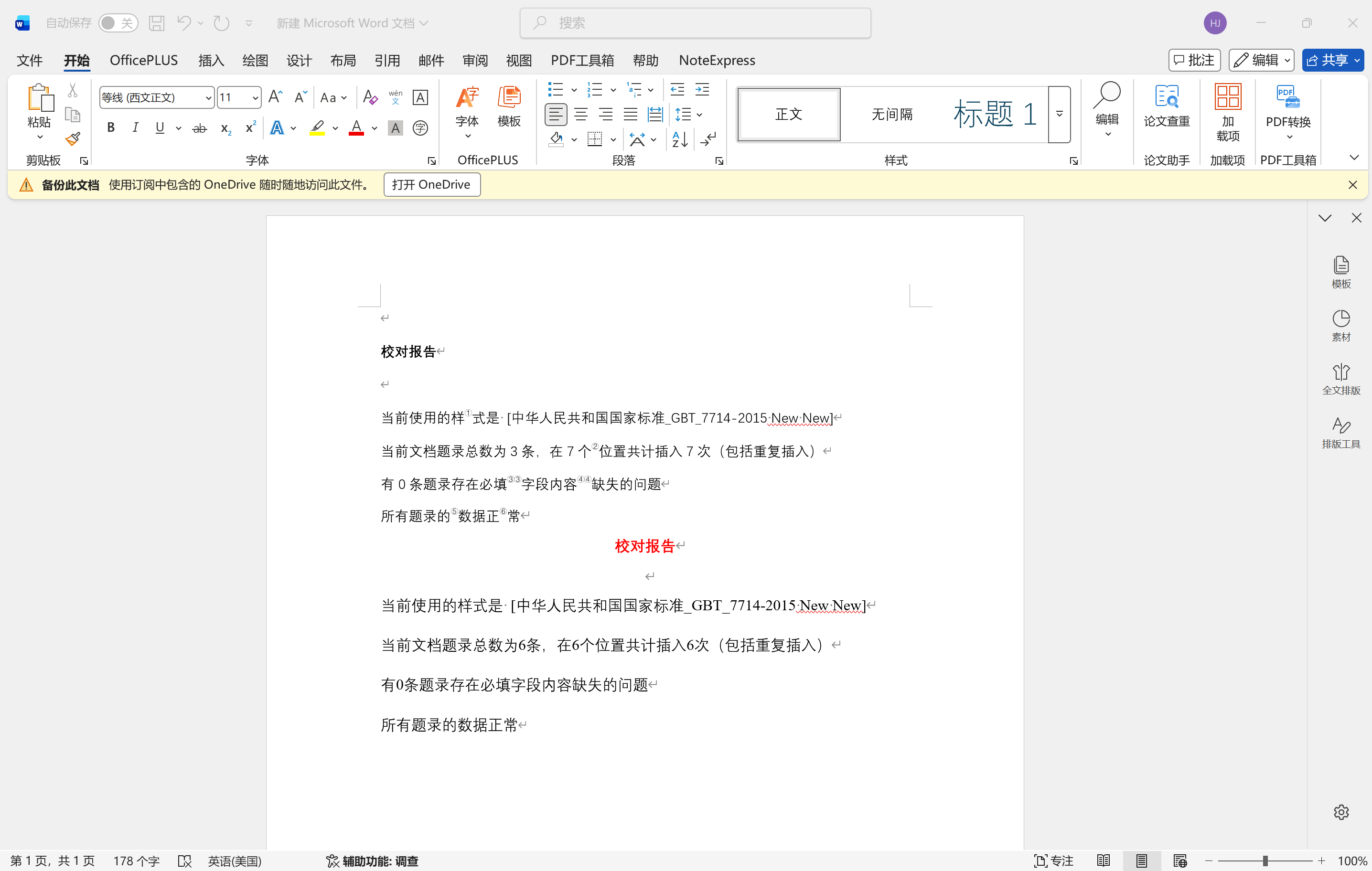Toggle the AutoSave switch
Image resolution: width=1372 pixels, height=871 pixels.
[x=118, y=23]
